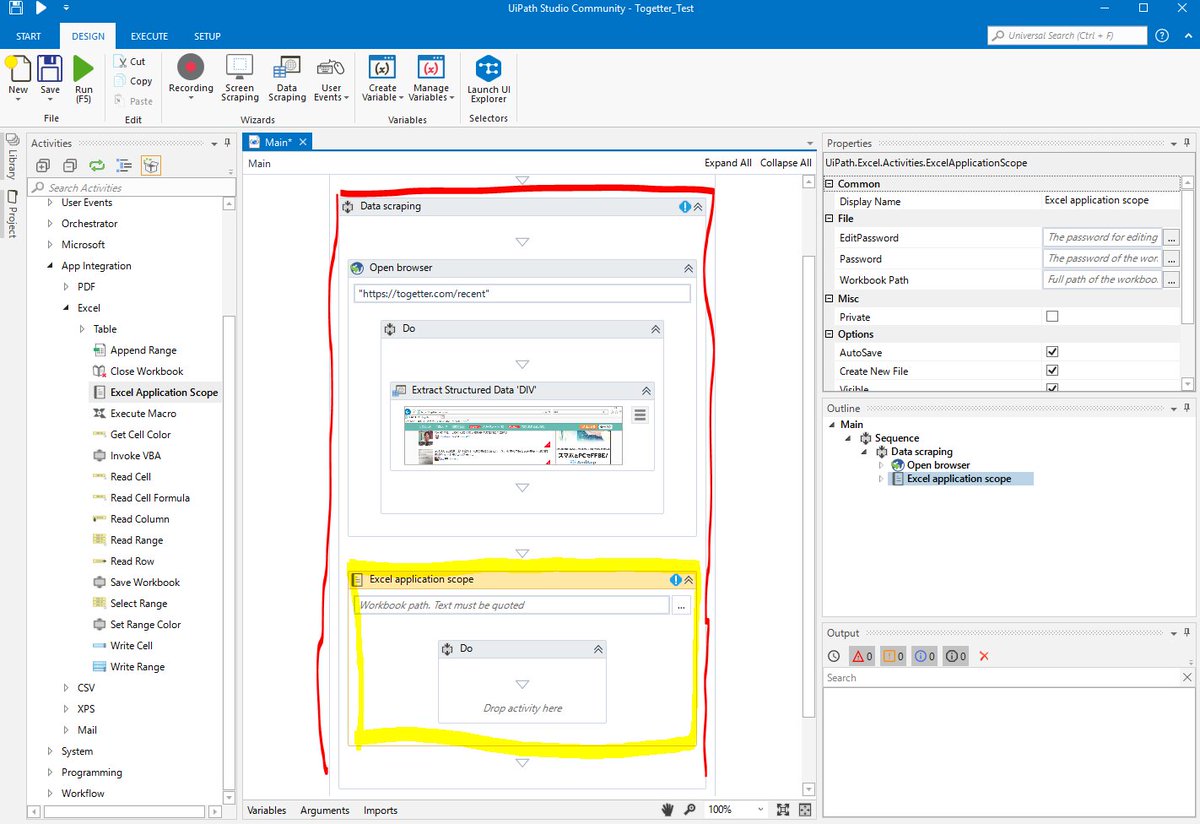
Task: Click the Universal Search box
Action: tap(1066, 35)
